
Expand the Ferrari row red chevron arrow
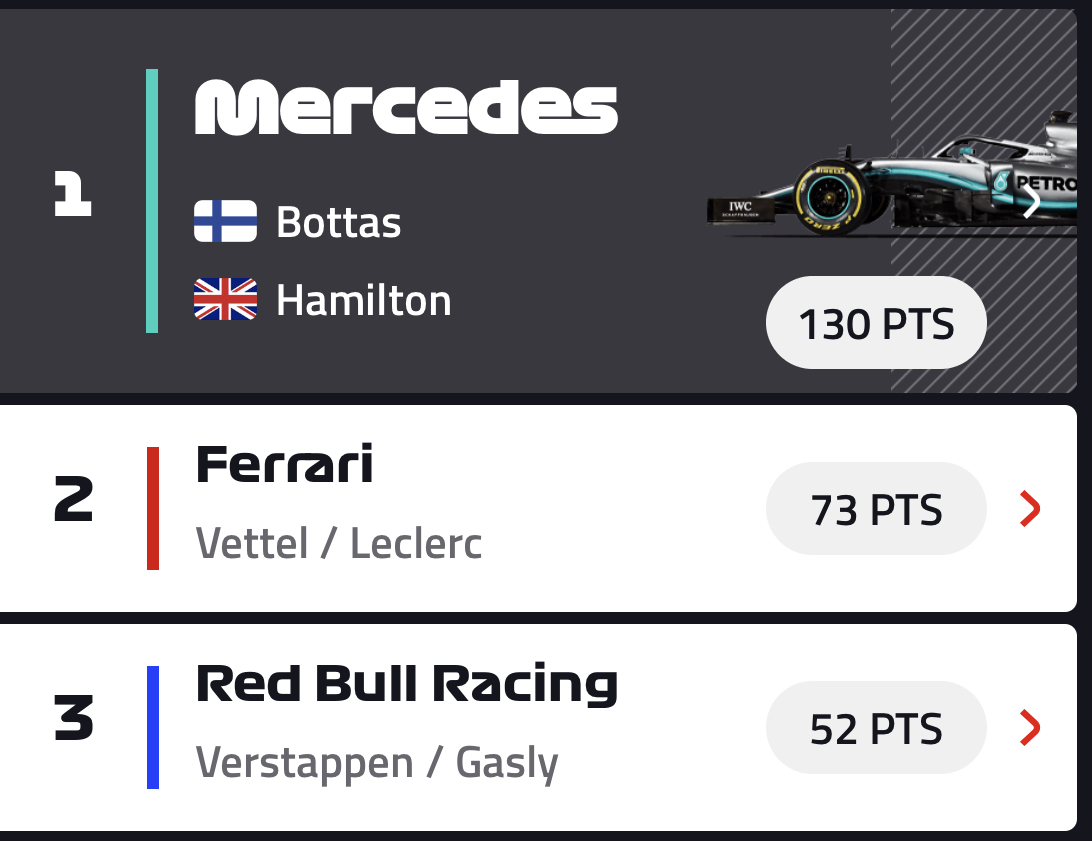coord(1030,510)
